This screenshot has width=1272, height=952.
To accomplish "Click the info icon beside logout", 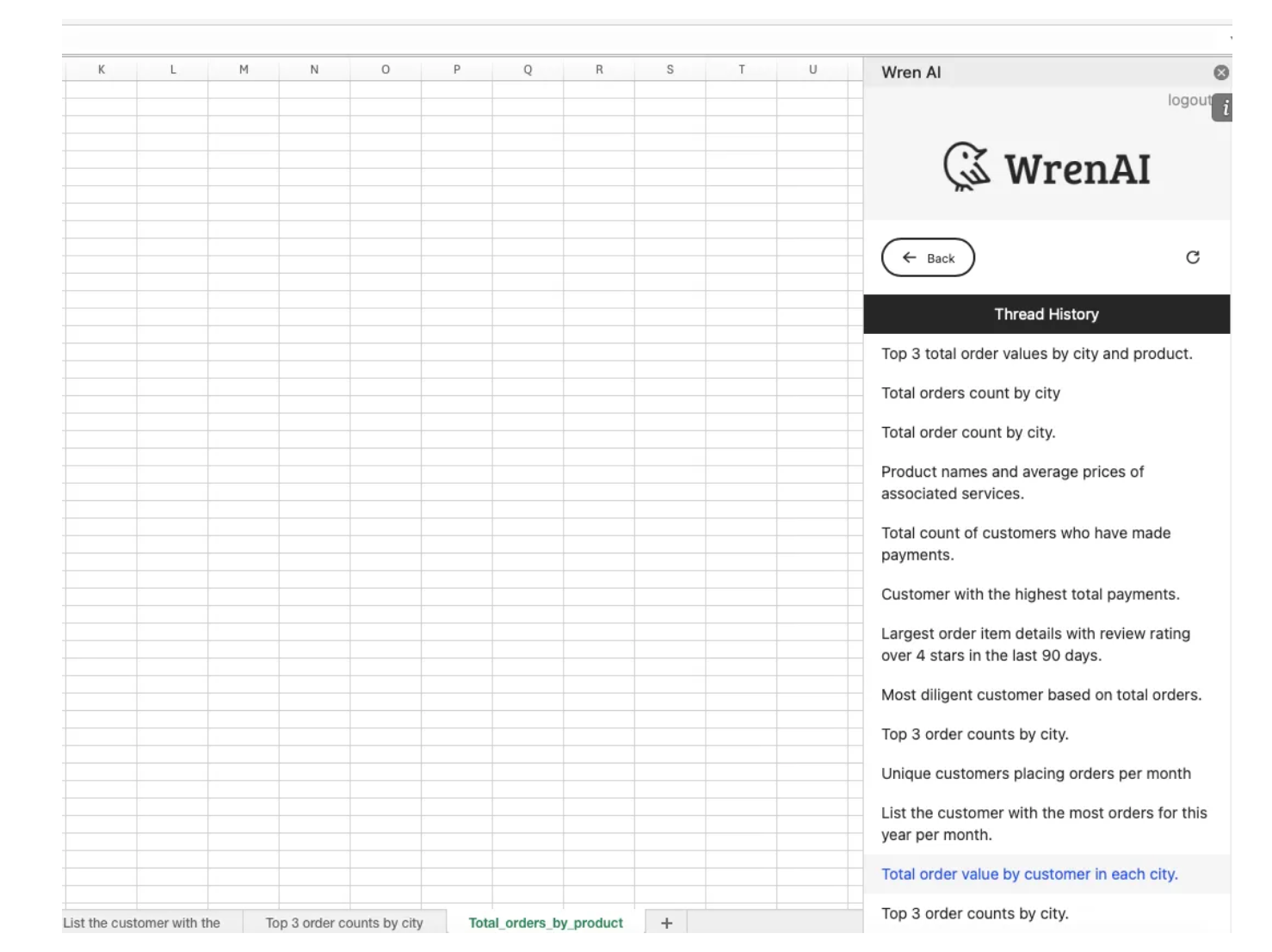I will point(1224,108).
